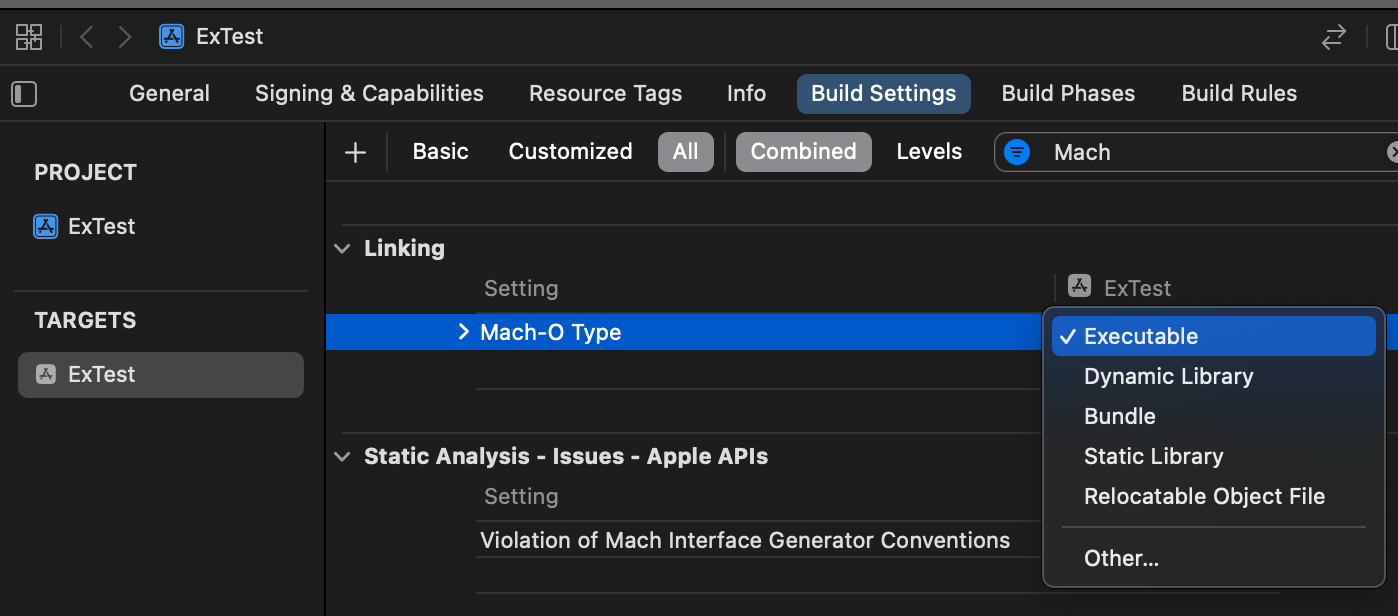Viewport: 1398px width, 616px height.
Task: Click the Setting header under Static Analysis
Action: click(521, 496)
